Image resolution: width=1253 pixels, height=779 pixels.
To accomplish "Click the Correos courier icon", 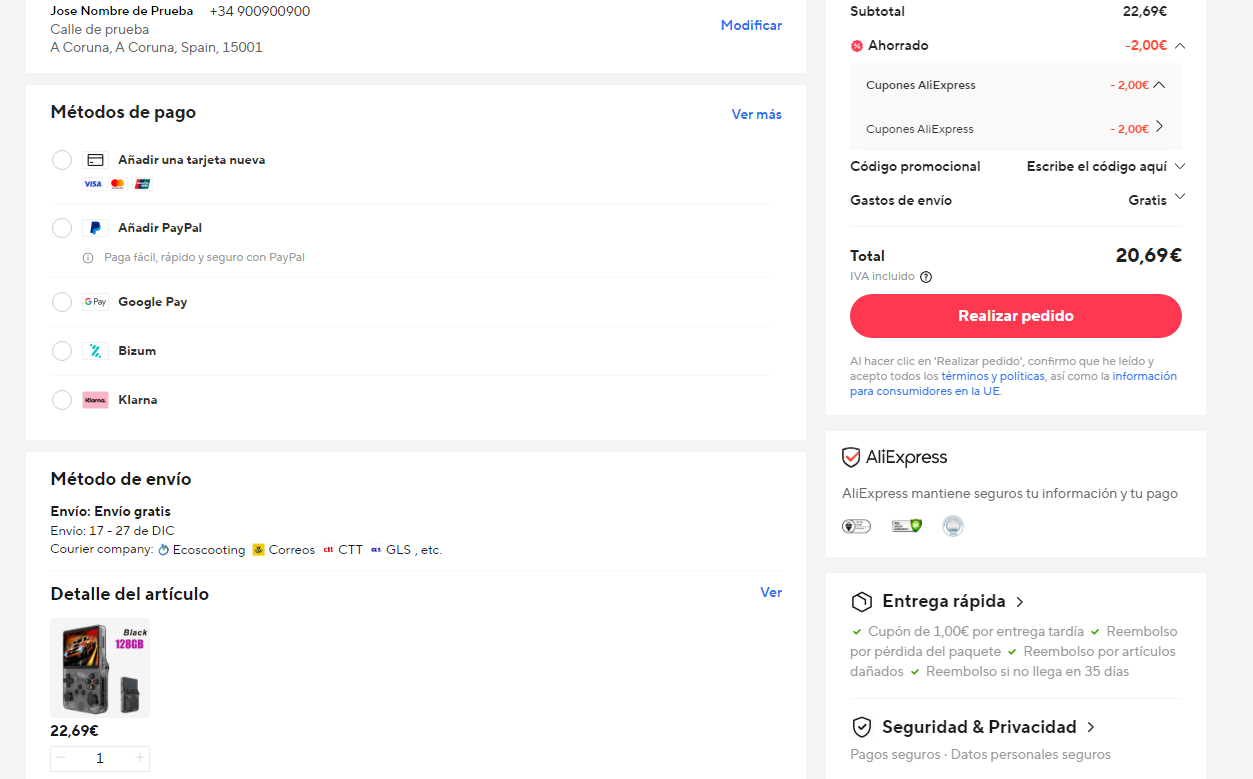I will click(x=259, y=550).
